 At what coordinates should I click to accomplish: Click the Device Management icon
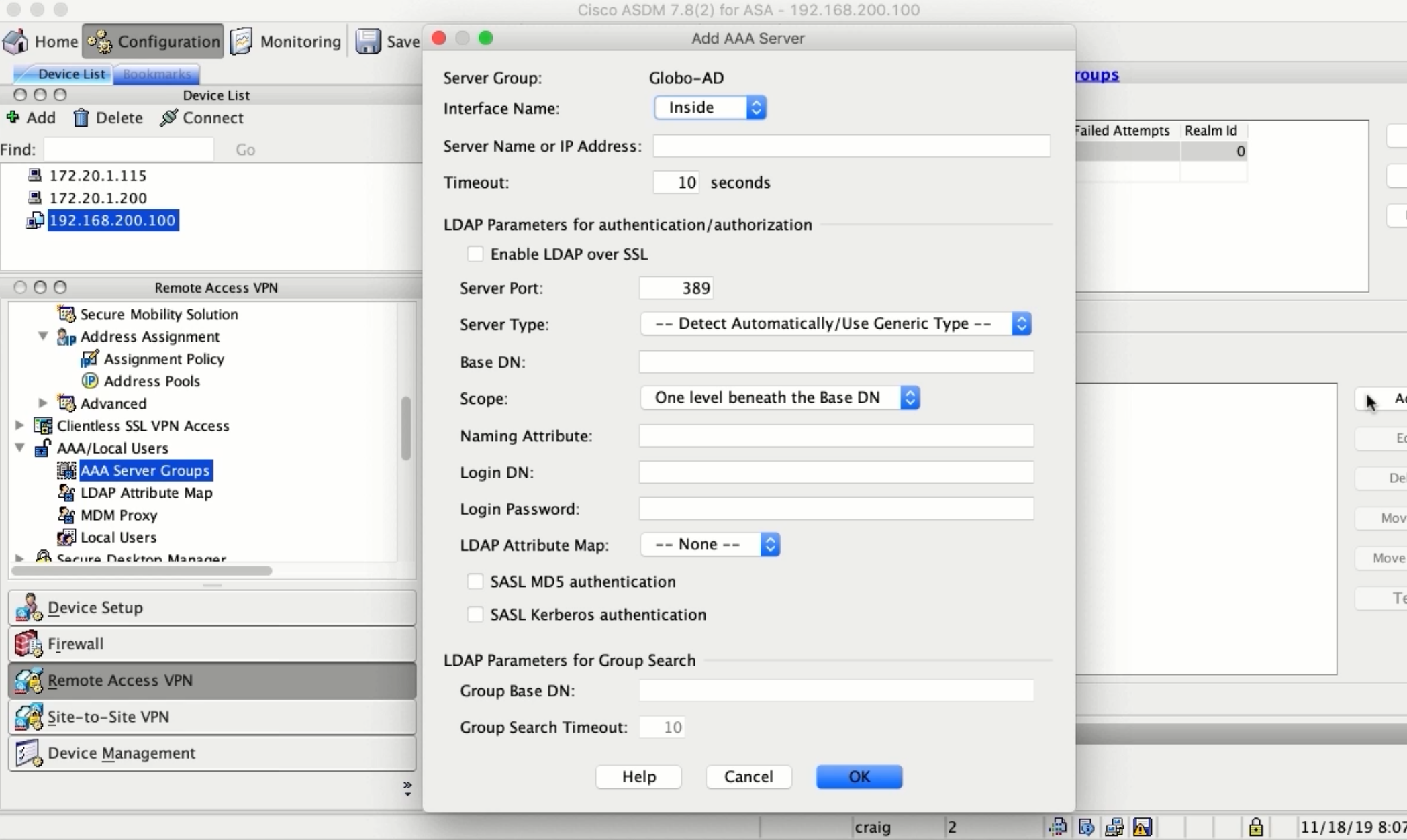point(29,753)
